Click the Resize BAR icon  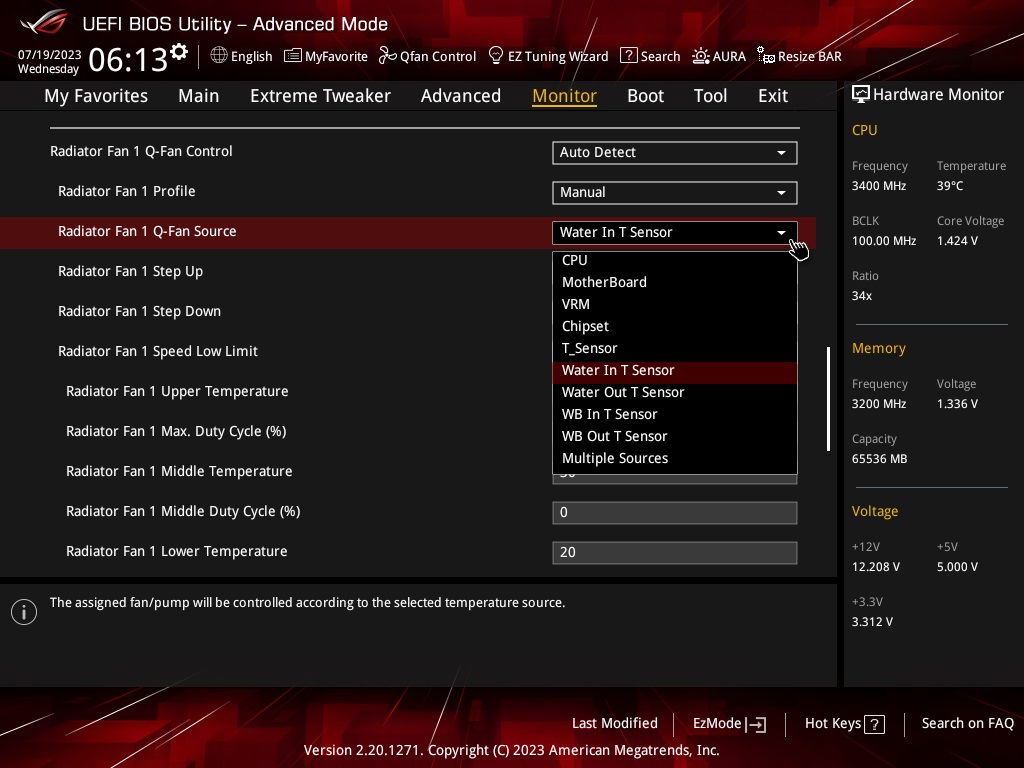(x=766, y=56)
